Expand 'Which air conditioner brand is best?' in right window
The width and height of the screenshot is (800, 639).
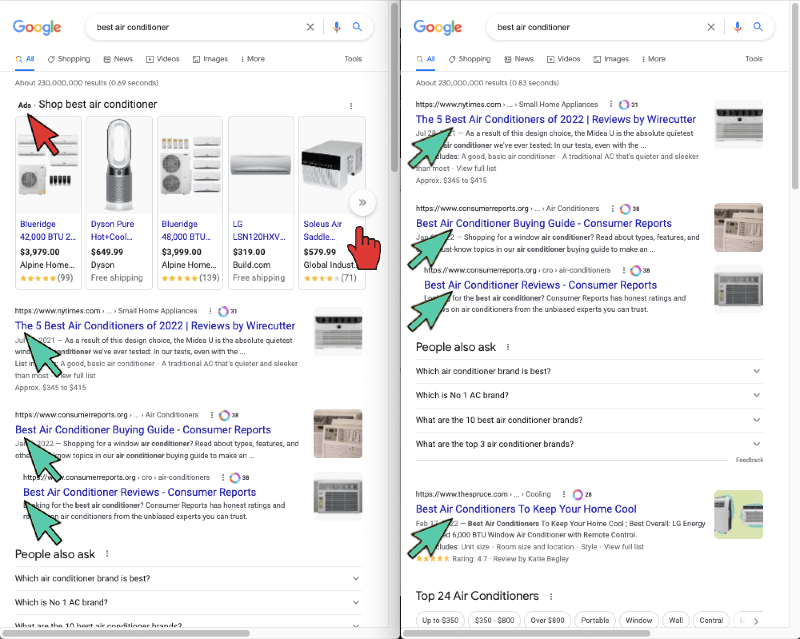coord(589,371)
